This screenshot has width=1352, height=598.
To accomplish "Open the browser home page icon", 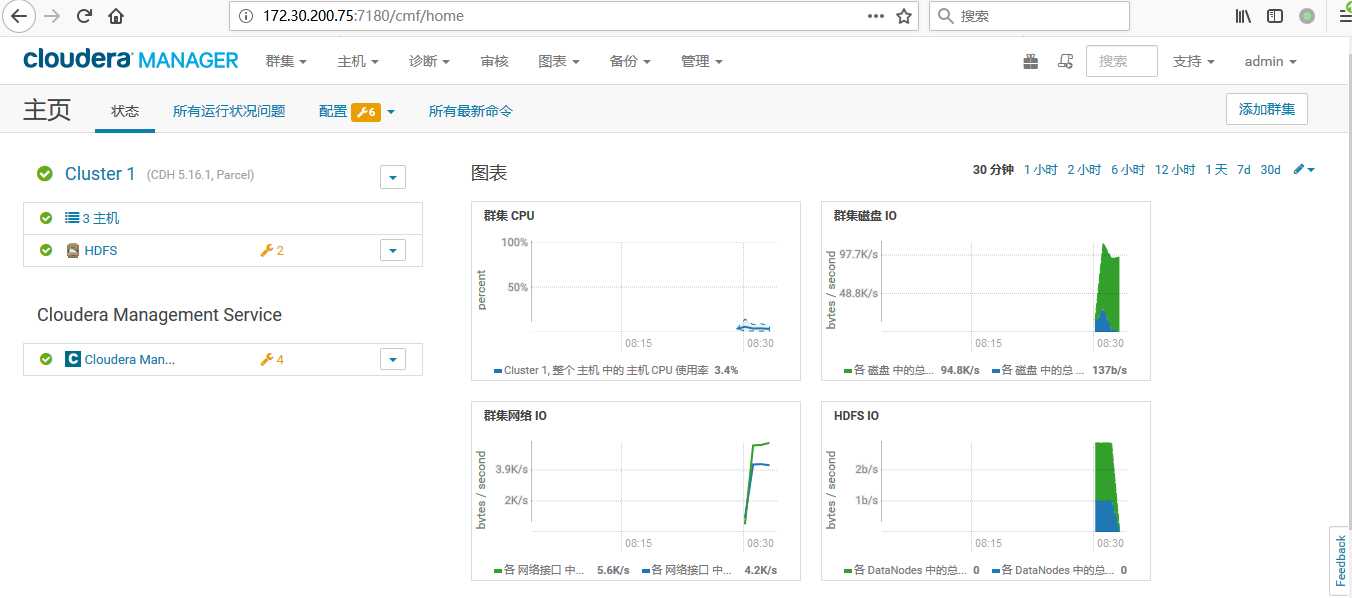I will coord(117,16).
